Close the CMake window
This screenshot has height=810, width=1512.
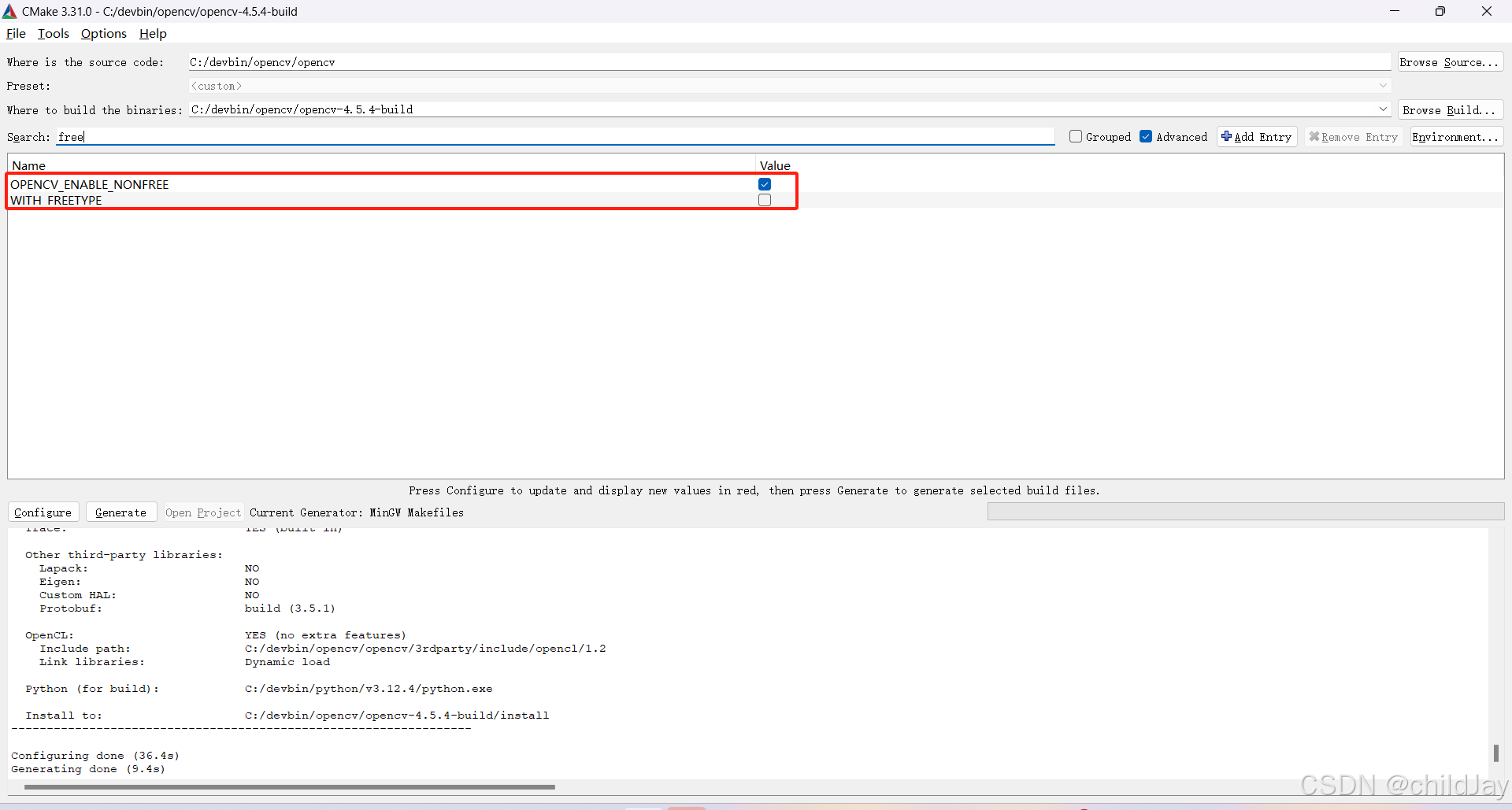pyautogui.click(x=1487, y=11)
